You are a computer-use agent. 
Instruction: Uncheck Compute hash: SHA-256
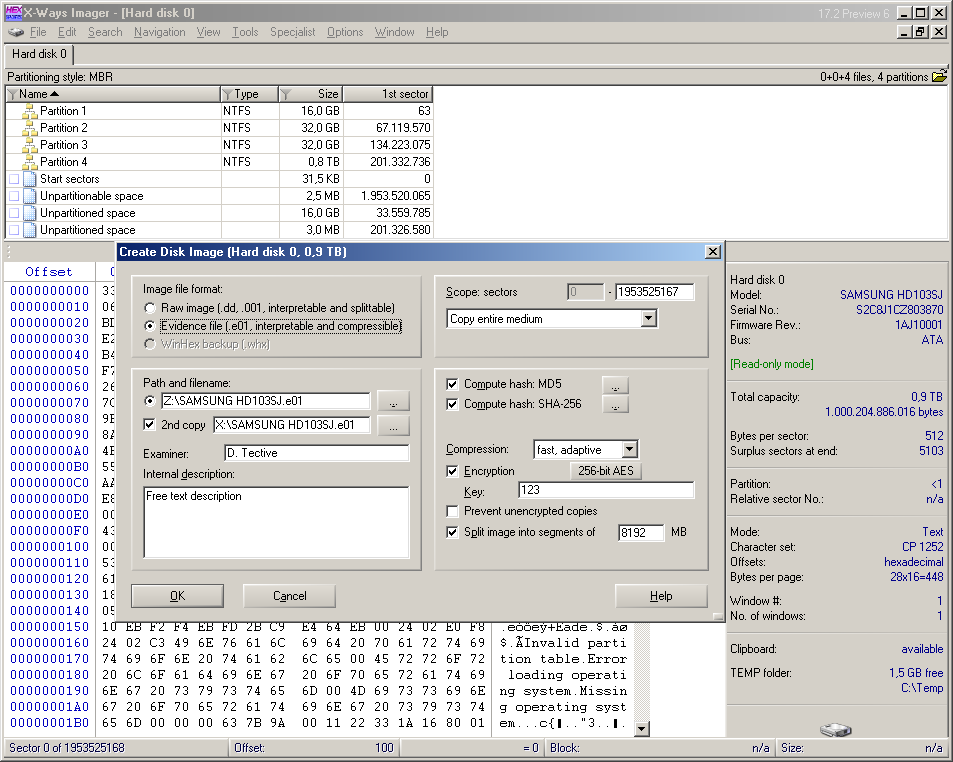click(453, 404)
